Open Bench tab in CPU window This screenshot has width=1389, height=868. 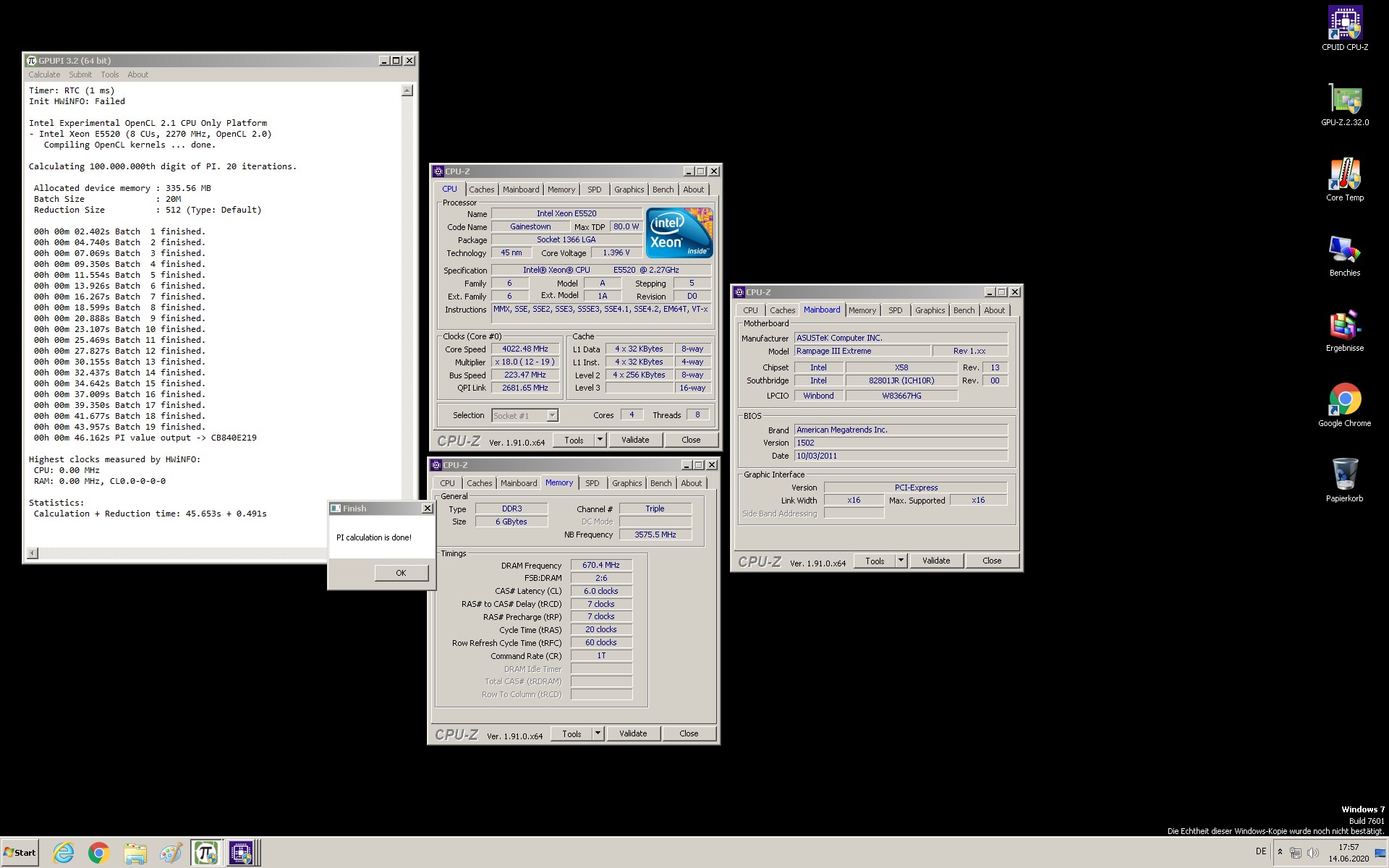click(663, 190)
